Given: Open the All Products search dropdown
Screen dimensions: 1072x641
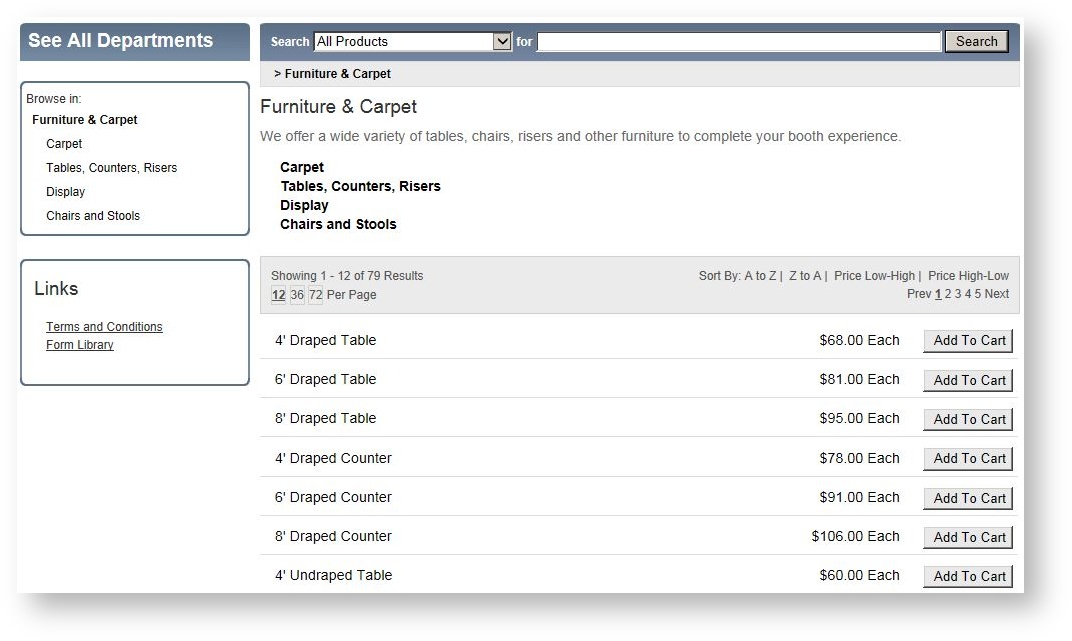Looking at the screenshot, I should coord(502,41).
